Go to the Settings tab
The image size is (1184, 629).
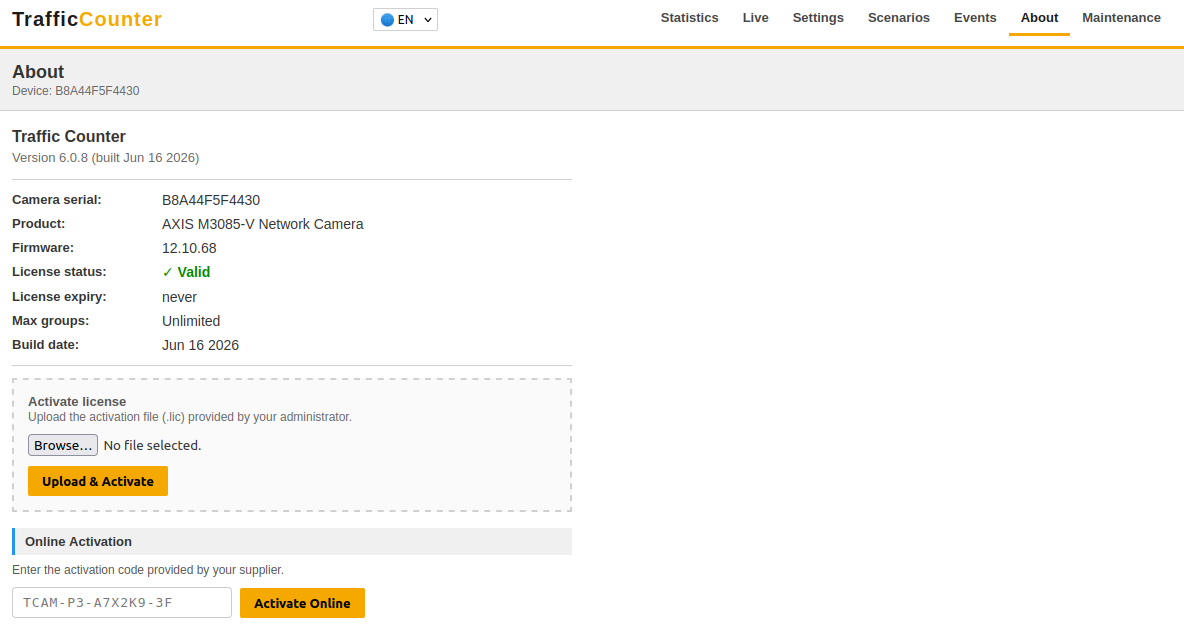click(818, 18)
